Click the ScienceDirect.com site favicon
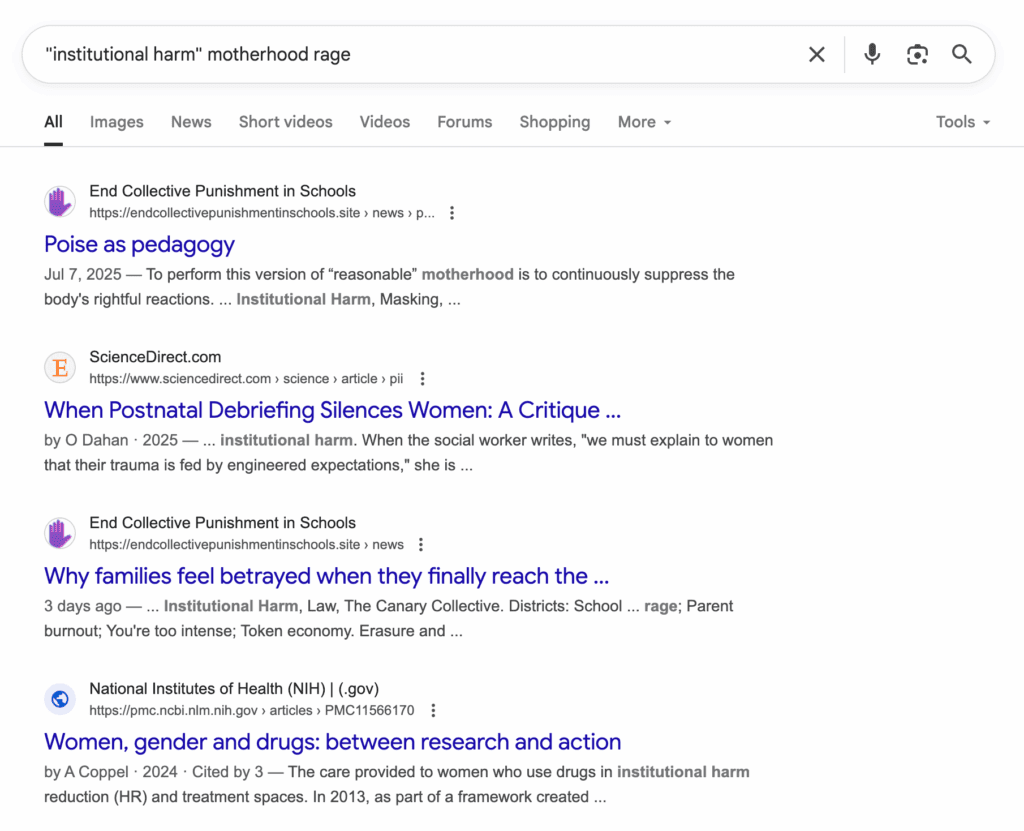1024x831 pixels. tap(59, 367)
